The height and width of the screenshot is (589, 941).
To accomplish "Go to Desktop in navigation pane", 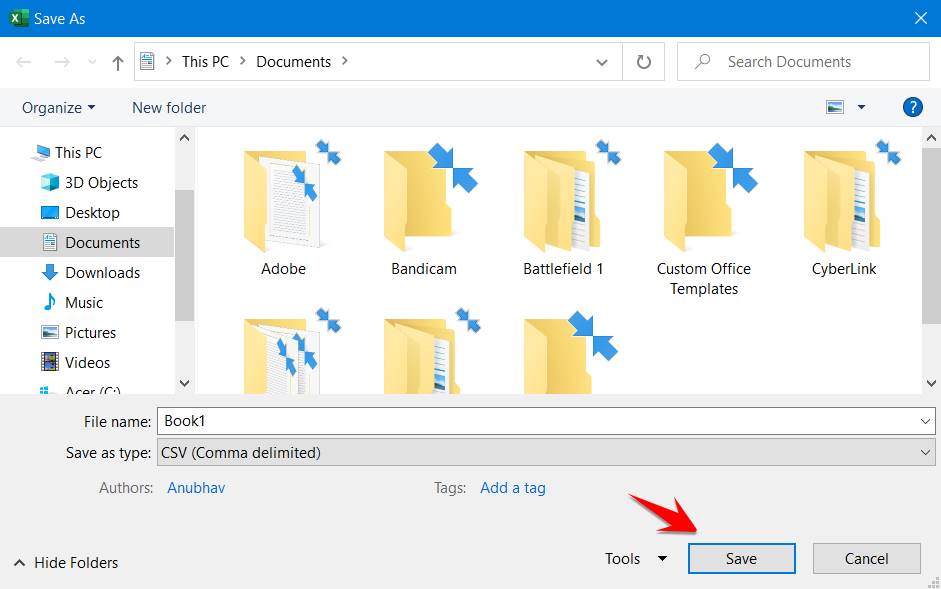I will coord(92,213).
